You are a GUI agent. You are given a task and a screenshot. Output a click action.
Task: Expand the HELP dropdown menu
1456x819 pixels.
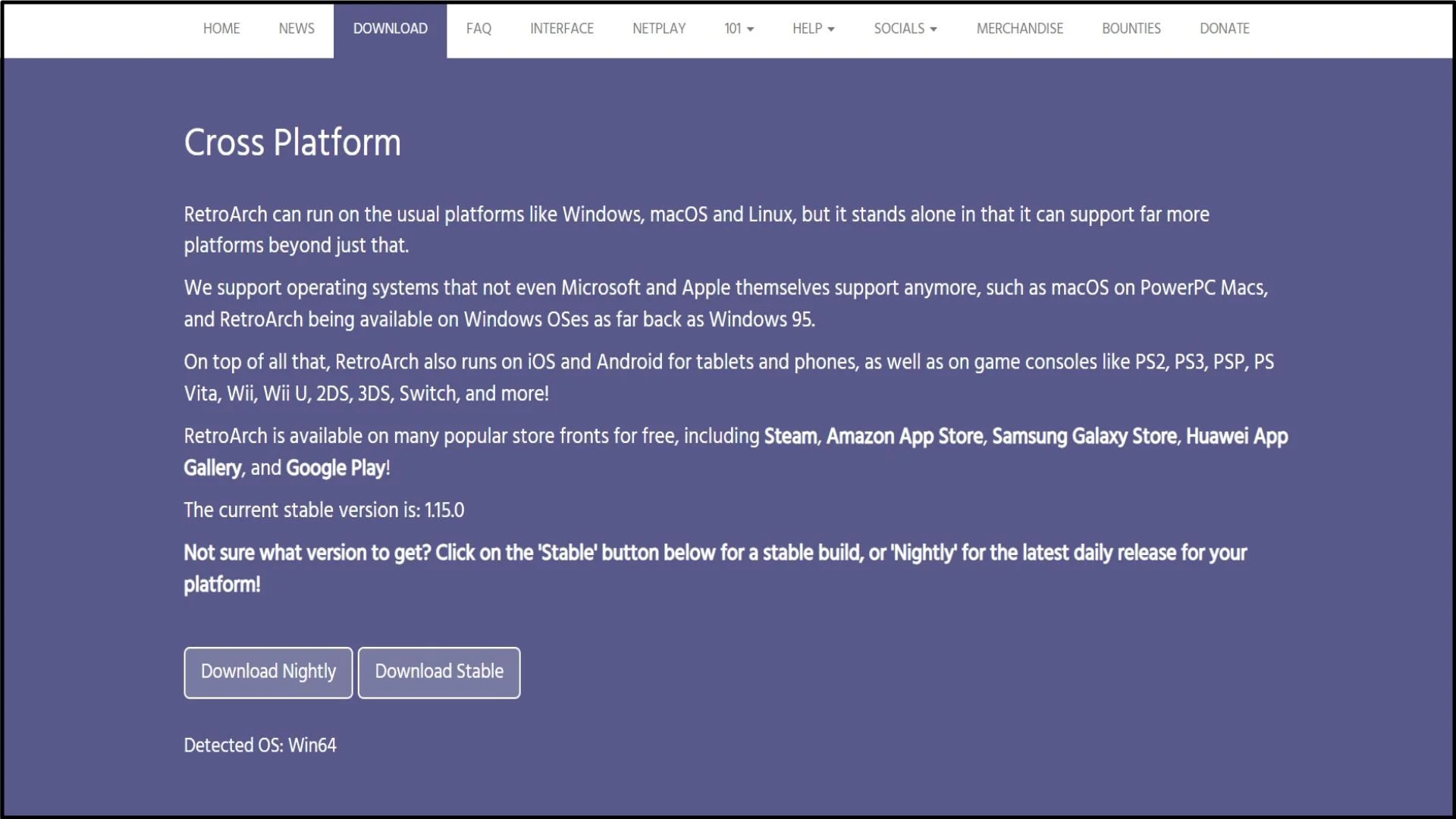[814, 29]
